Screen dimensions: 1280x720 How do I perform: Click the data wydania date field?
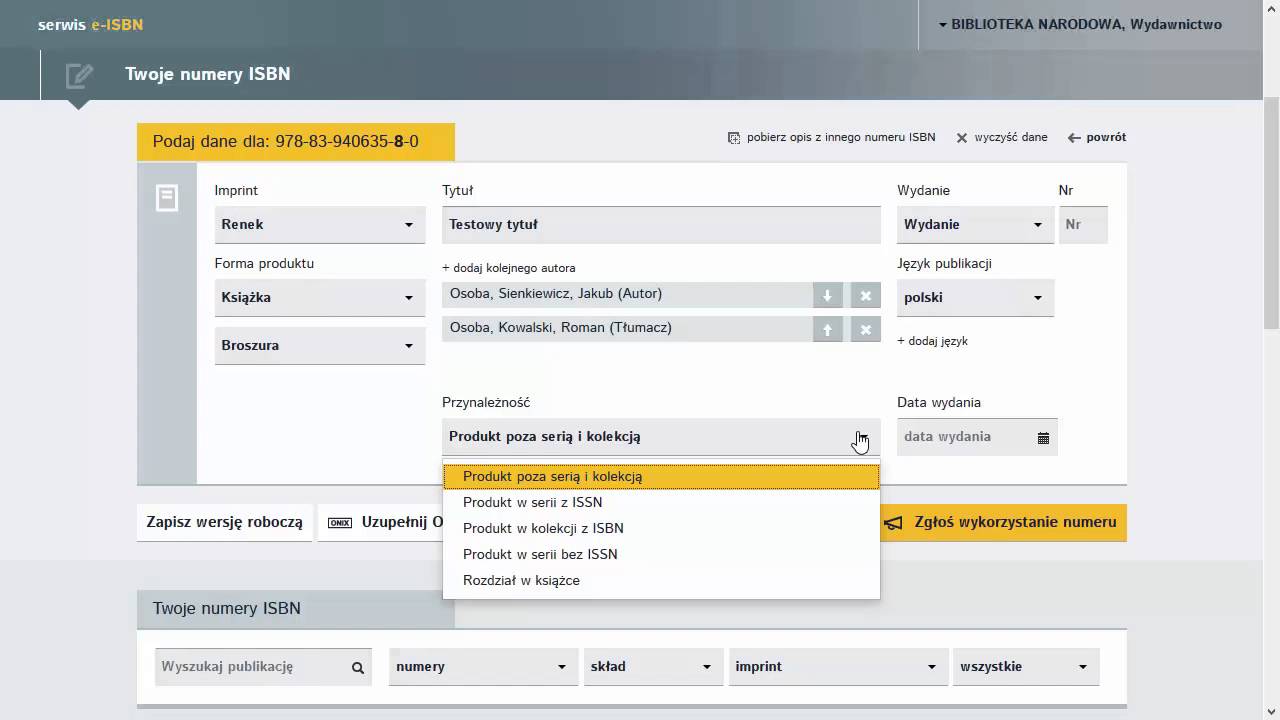977,437
